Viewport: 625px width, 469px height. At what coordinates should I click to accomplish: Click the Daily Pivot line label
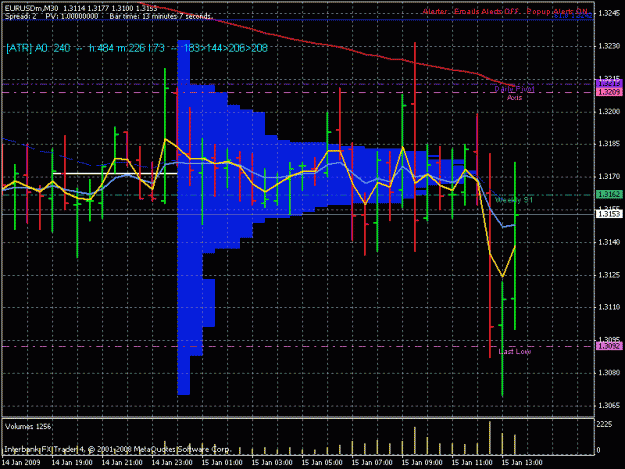pyautogui.click(x=514, y=89)
